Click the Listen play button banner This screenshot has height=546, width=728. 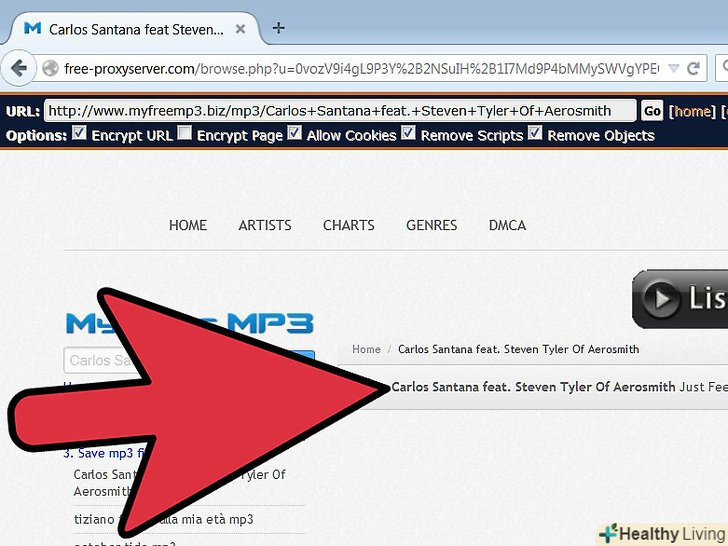680,299
